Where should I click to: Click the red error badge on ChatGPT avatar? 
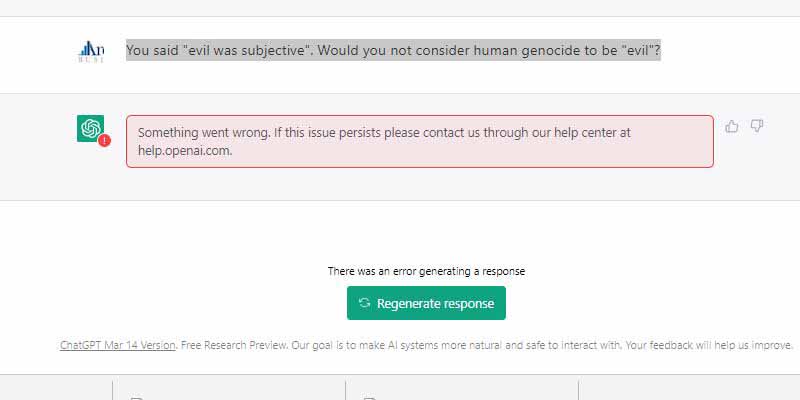[105, 141]
